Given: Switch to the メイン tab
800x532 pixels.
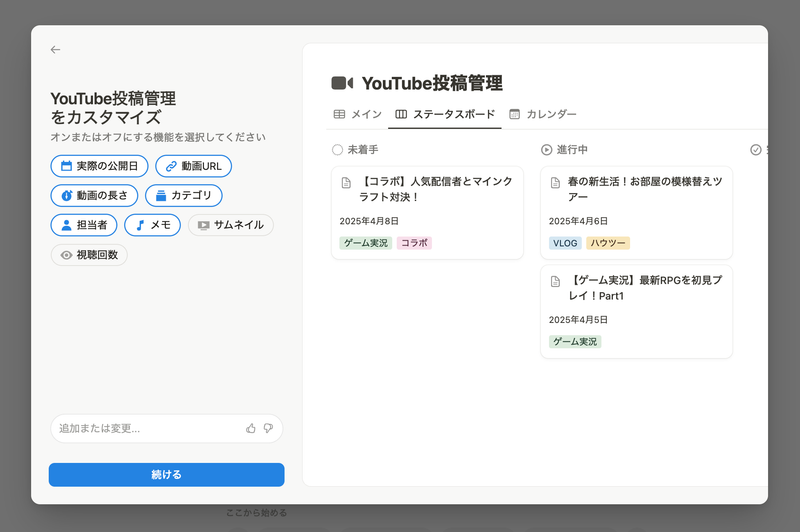Looking at the screenshot, I should pos(357,114).
